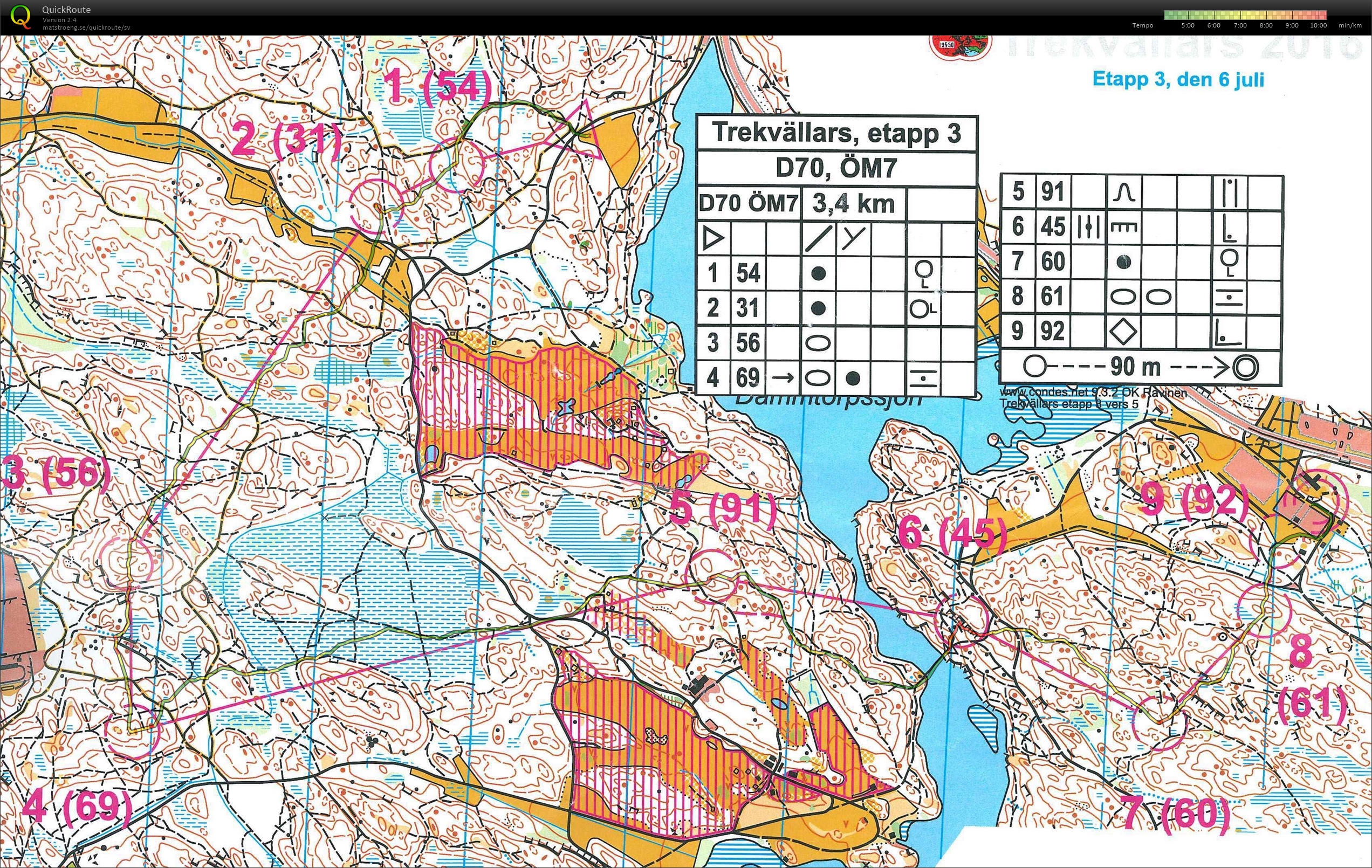
Task: Click the path slash symbol in start row
Action: pyautogui.click(x=818, y=238)
